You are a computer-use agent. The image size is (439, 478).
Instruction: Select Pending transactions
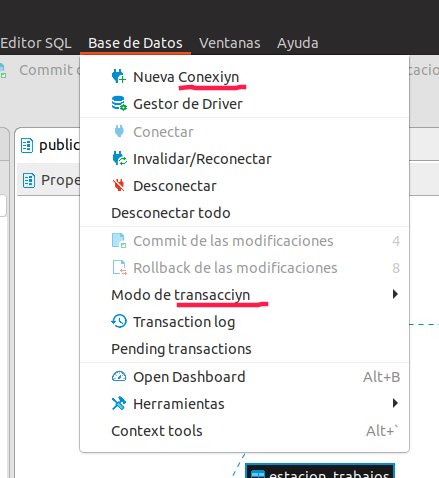[181, 349]
